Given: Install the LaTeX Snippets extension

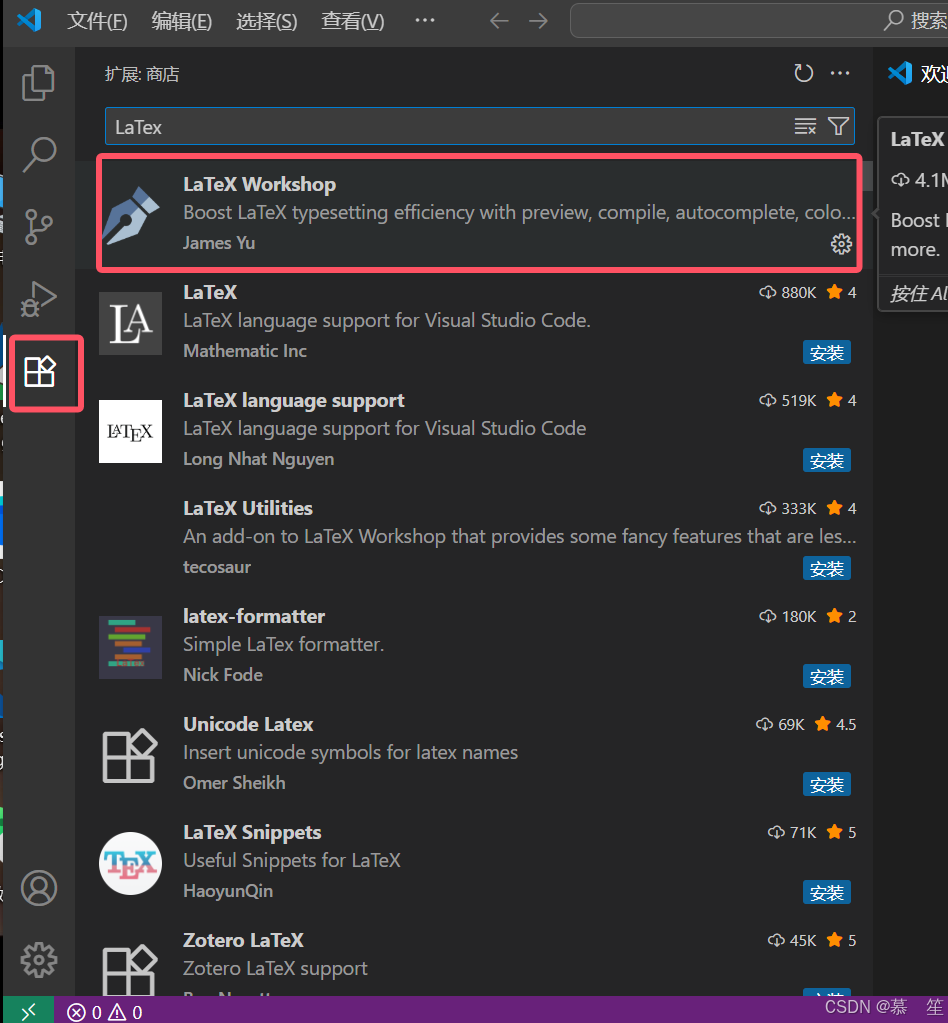Looking at the screenshot, I should (x=827, y=893).
